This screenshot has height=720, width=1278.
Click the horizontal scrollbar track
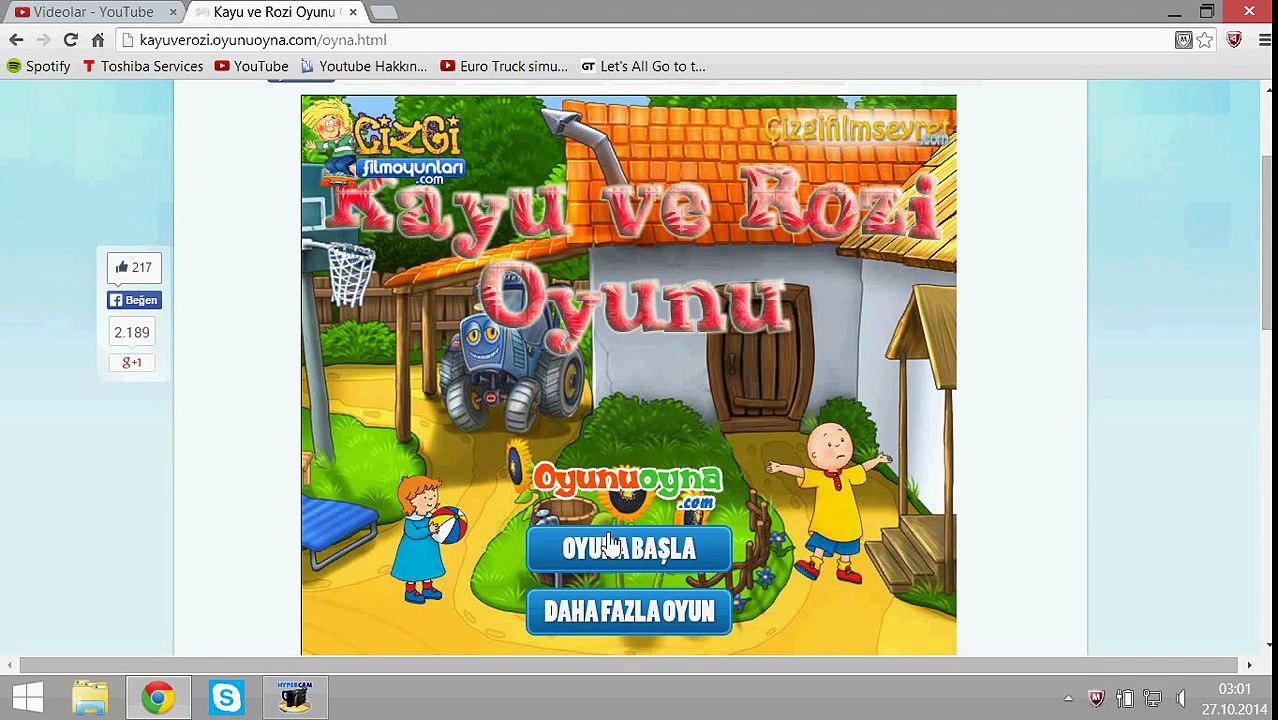630,665
